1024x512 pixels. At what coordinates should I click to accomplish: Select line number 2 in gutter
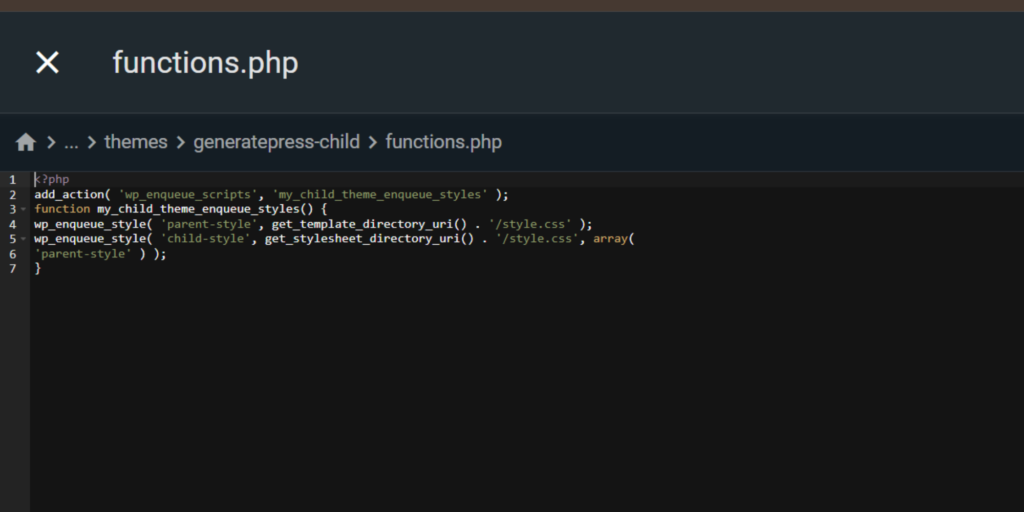[x=12, y=195]
